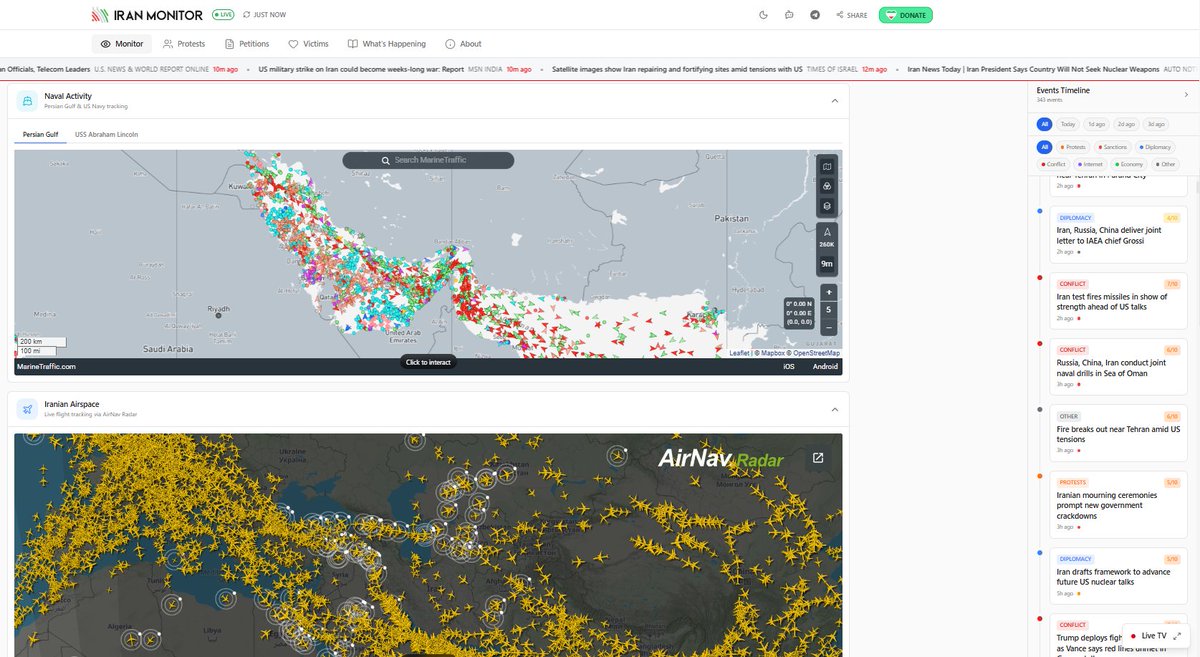Viewport: 1200px width, 657px height.
Task: Open event about joint letter to IAEA chief
Action: pyautogui.click(x=1119, y=235)
